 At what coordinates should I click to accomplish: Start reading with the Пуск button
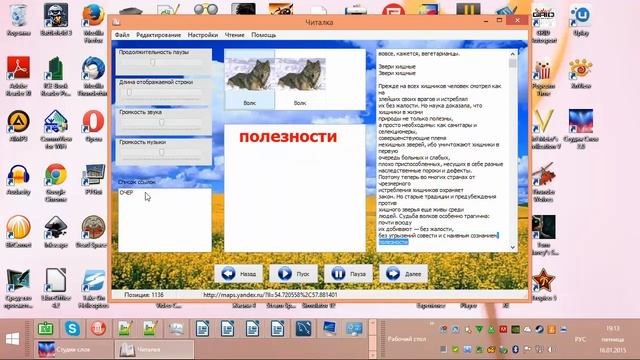[x=293, y=274]
